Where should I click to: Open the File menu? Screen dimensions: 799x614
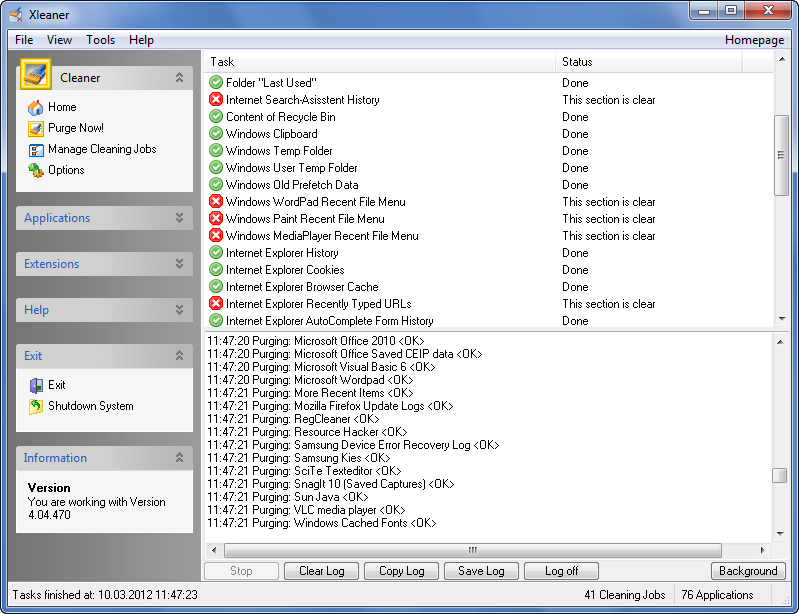(24, 40)
